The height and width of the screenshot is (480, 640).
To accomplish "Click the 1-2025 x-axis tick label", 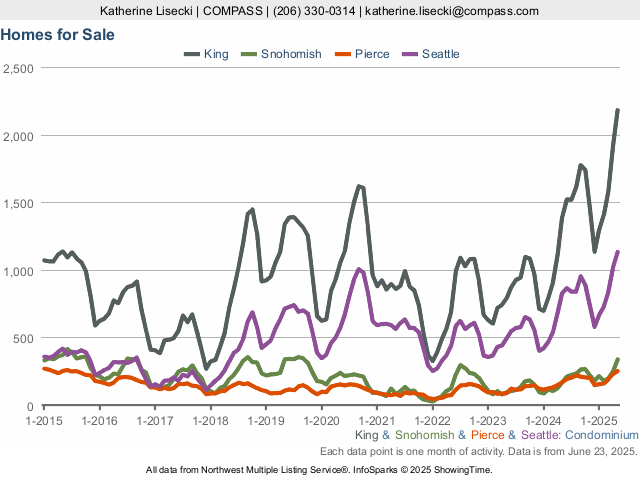I will [x=597, y=421].
